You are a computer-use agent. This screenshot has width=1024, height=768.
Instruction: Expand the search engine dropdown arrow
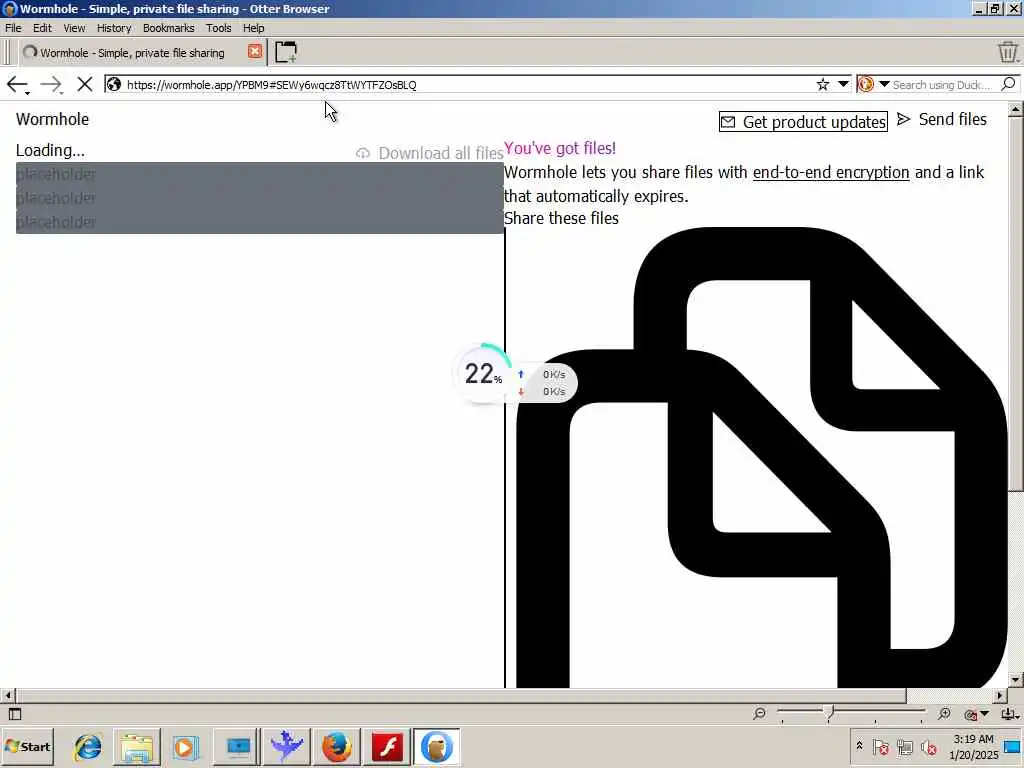[x=884, y=84]
